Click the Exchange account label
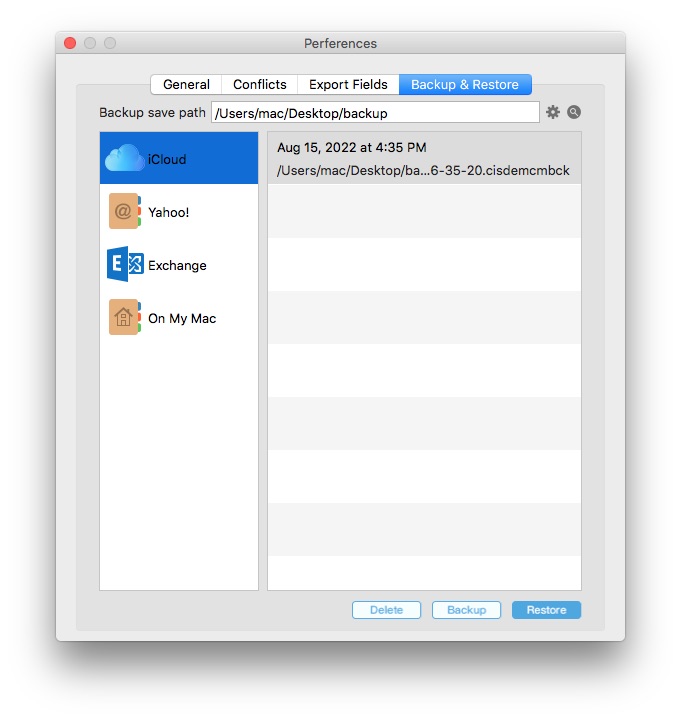 [177, 265]
